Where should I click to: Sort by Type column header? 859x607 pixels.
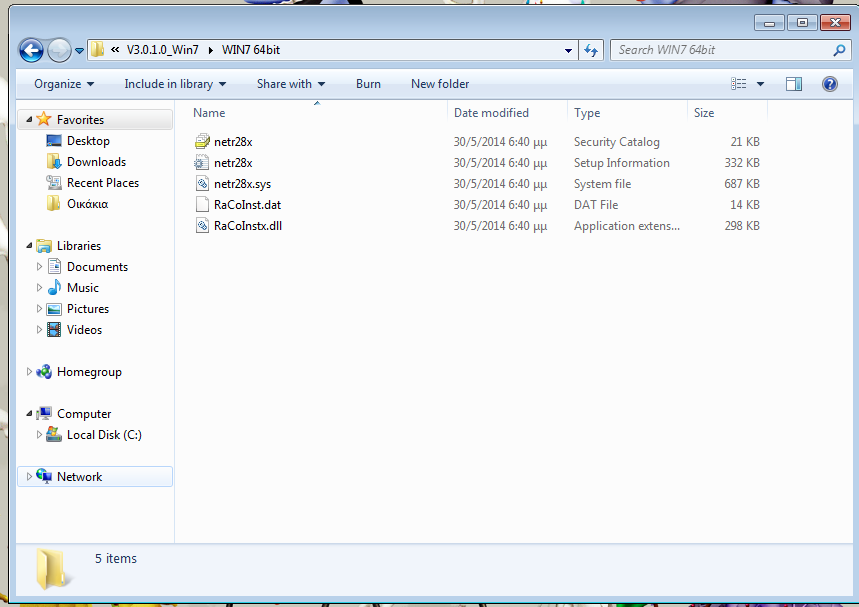coord(627,113)
